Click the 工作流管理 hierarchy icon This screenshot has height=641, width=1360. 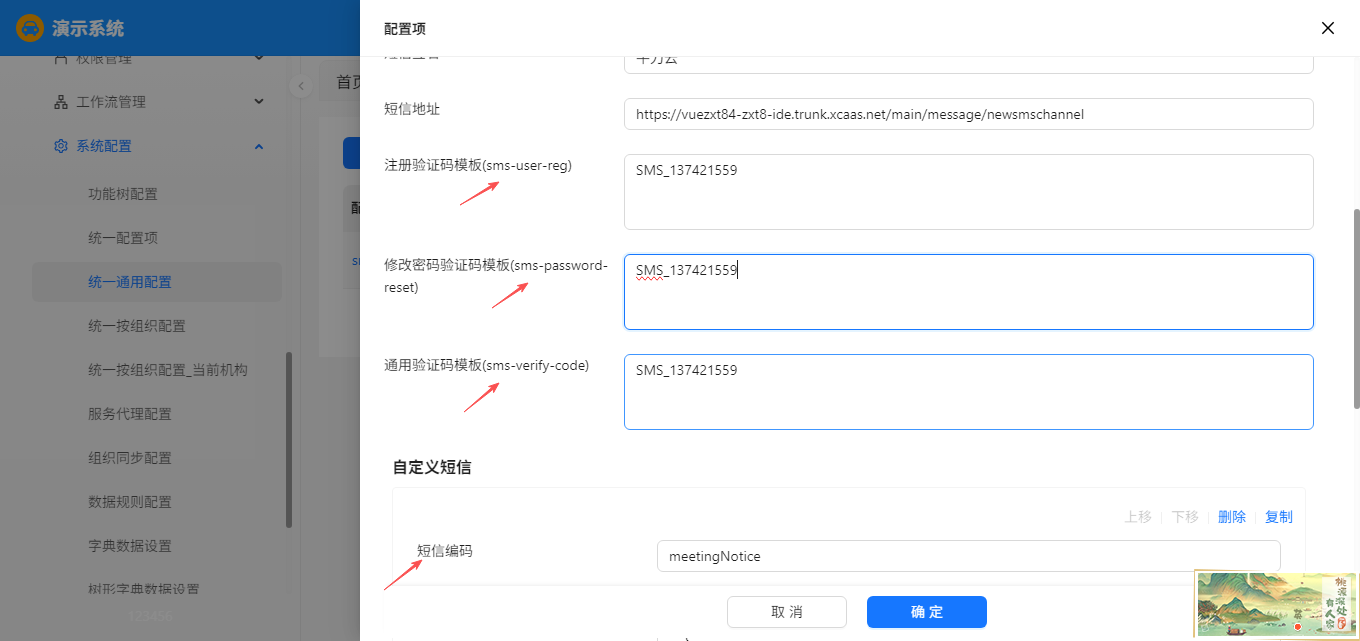click(x=61, y=102)
